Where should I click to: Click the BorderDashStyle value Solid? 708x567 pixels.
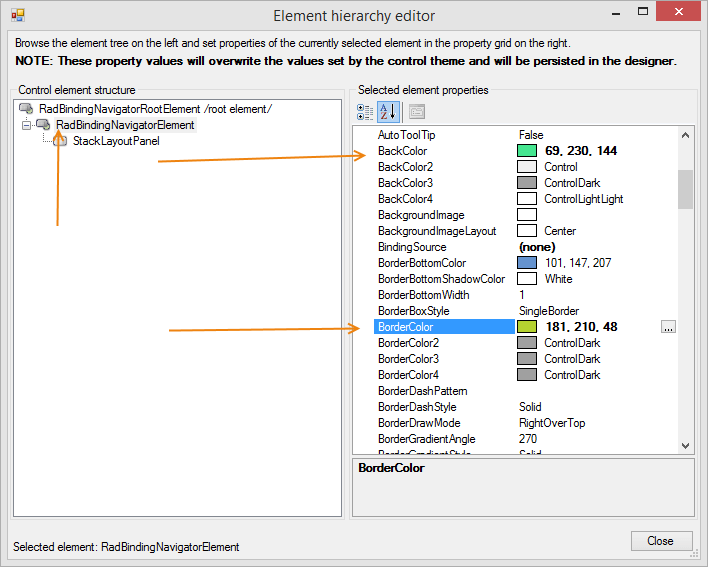(x=530, y=407)
